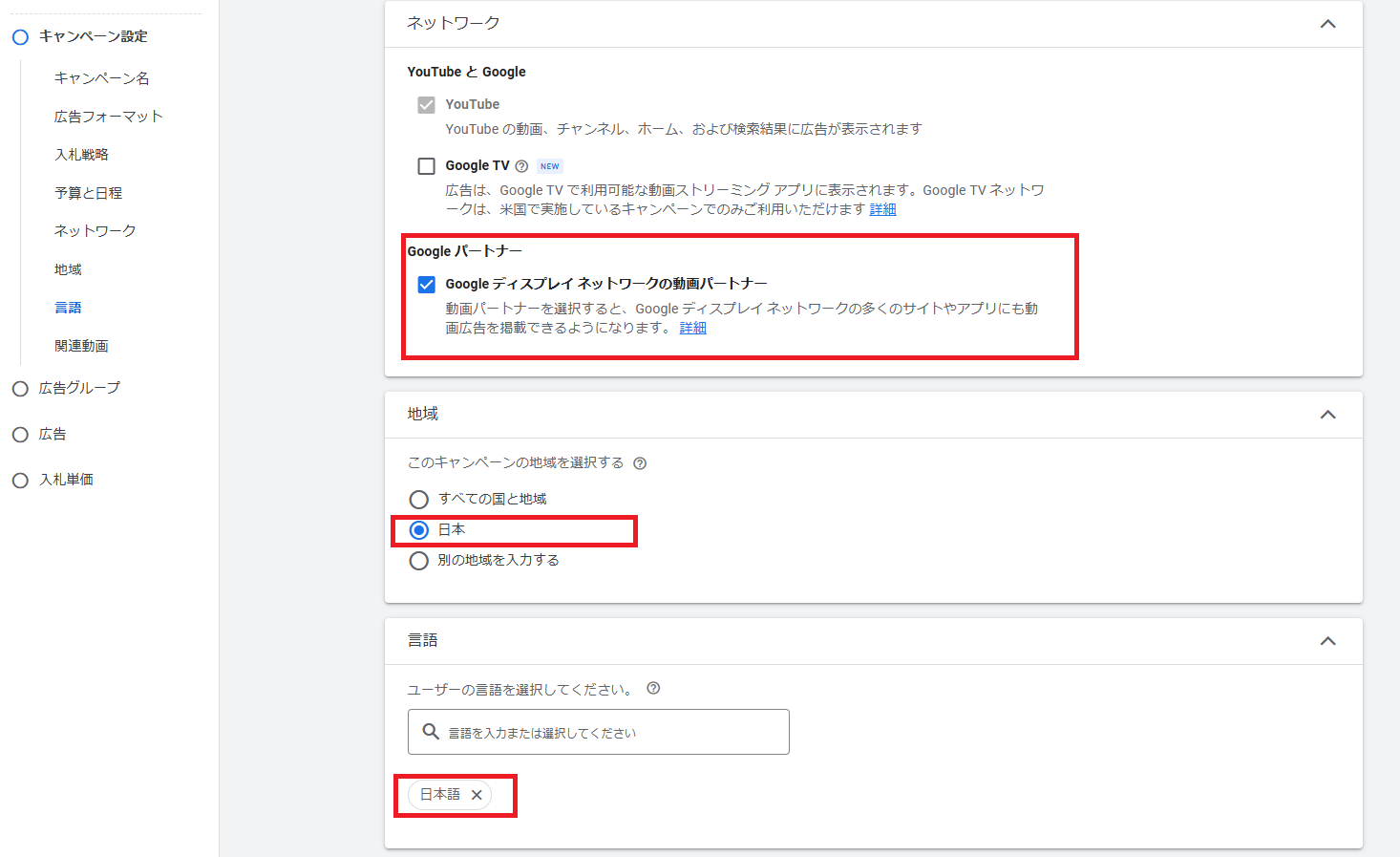Image resolution: width=1400 pixels, height=857 pixels.
Task: Collapse the ネットワーク section
Action: (x=1327, y=24)
